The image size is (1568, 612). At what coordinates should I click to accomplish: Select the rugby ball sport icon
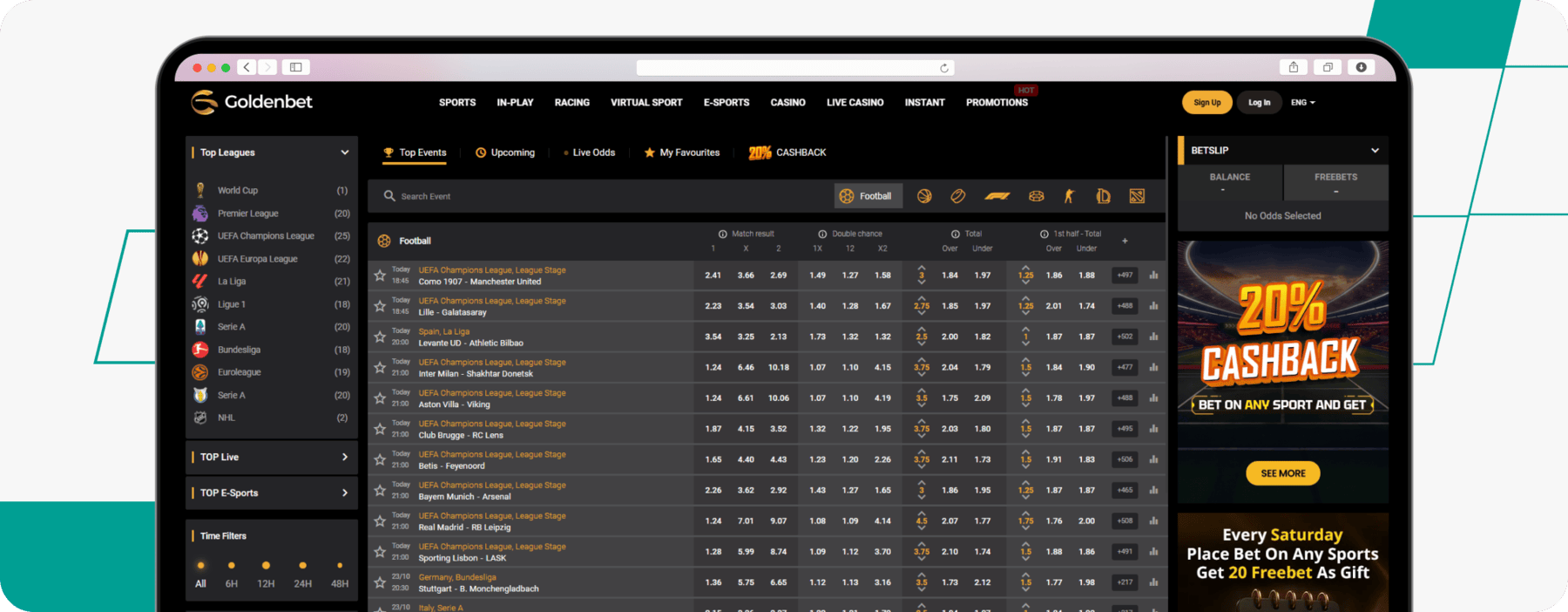click(957, 196)
